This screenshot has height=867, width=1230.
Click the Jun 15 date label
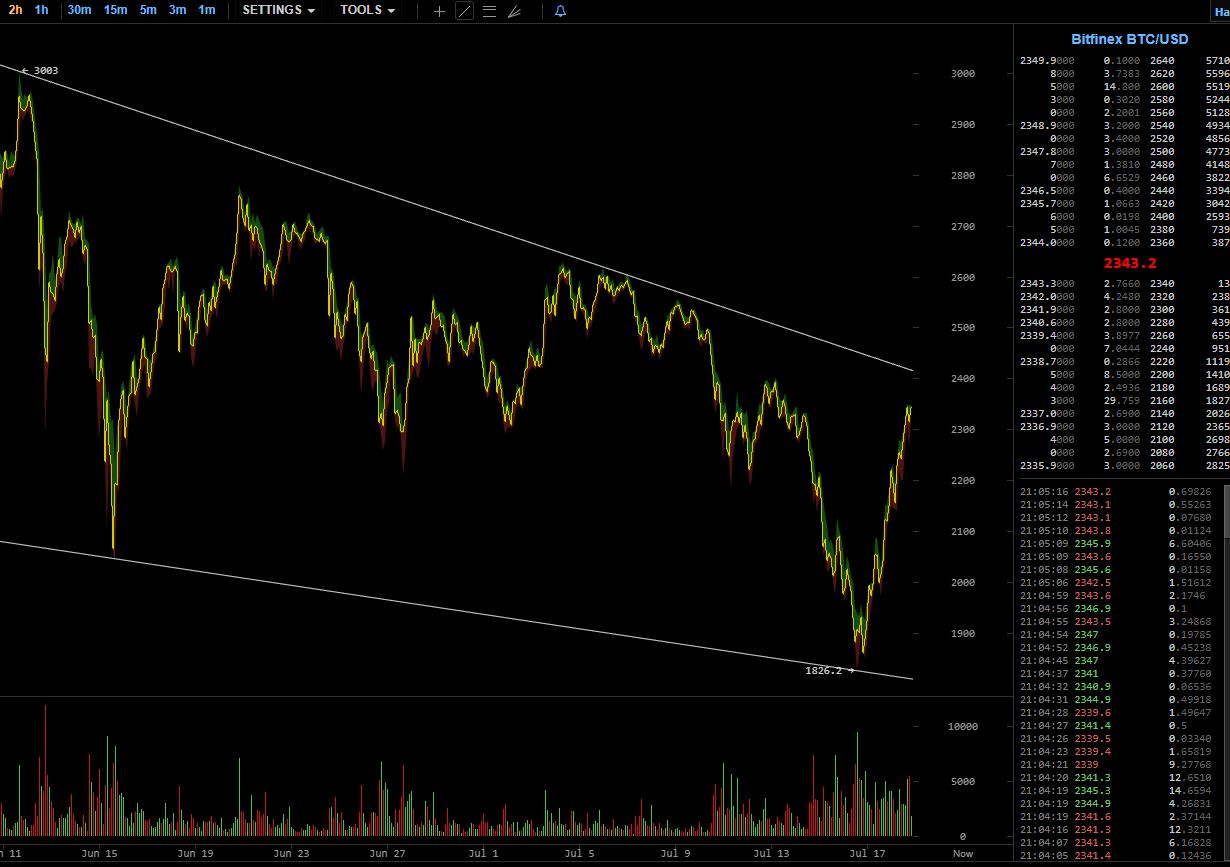coord(99,854)
